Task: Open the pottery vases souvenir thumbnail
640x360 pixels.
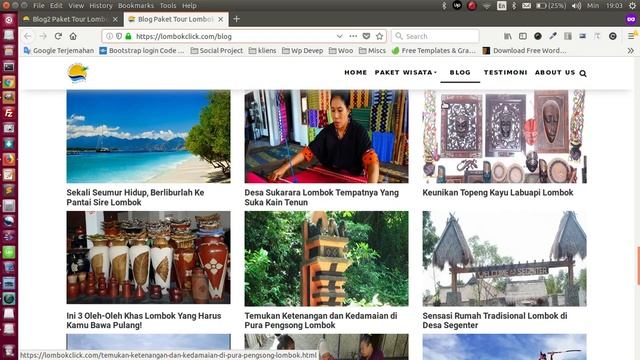Action: (x=149, y=258)
